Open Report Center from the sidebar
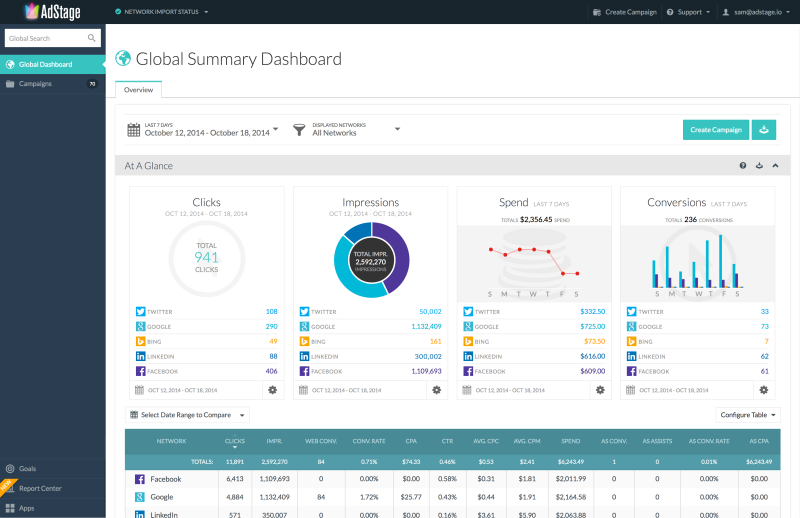This screenshot has width=800, height=518. [40, 488]
